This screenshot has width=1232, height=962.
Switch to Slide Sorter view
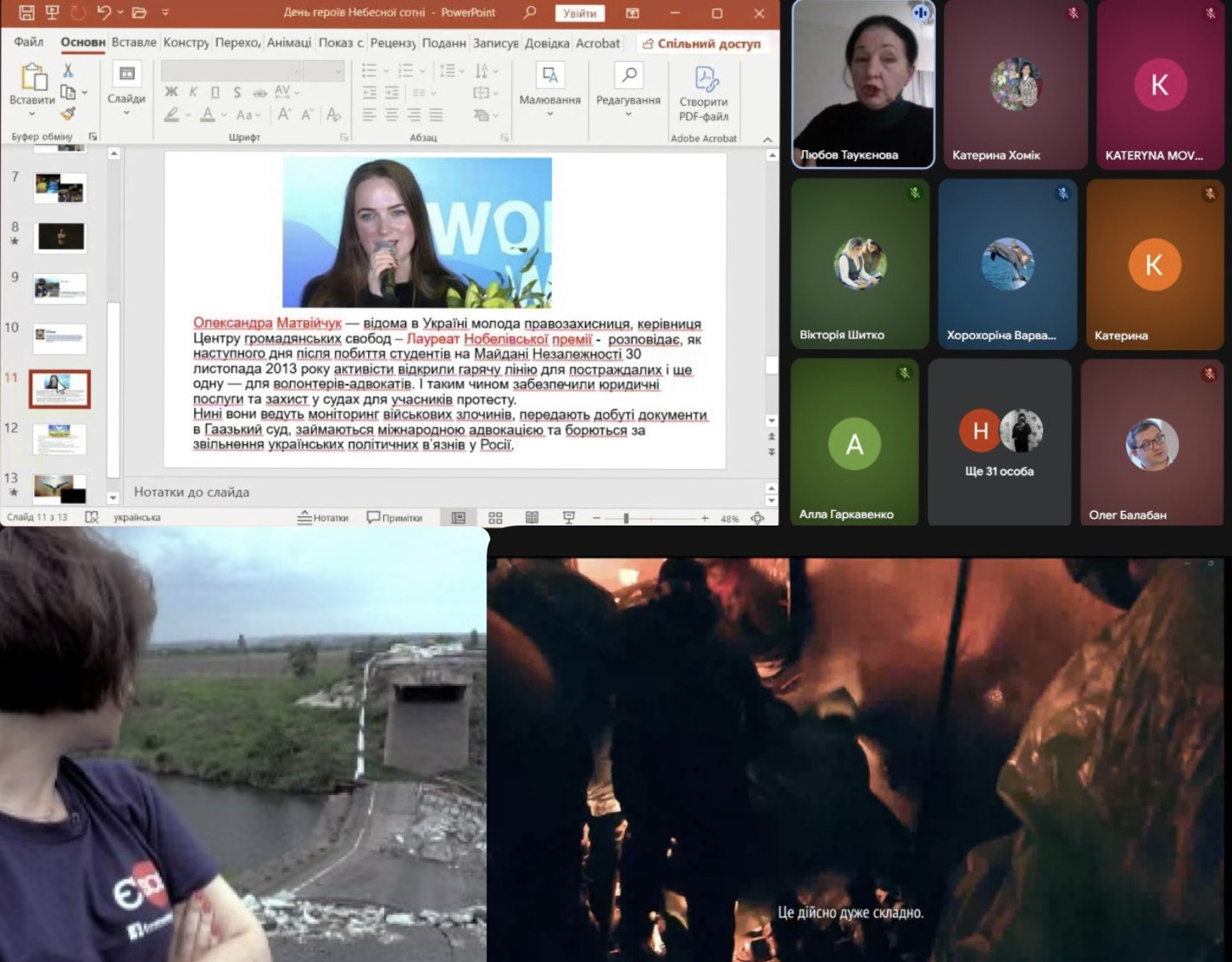click(x=495, y=518)
